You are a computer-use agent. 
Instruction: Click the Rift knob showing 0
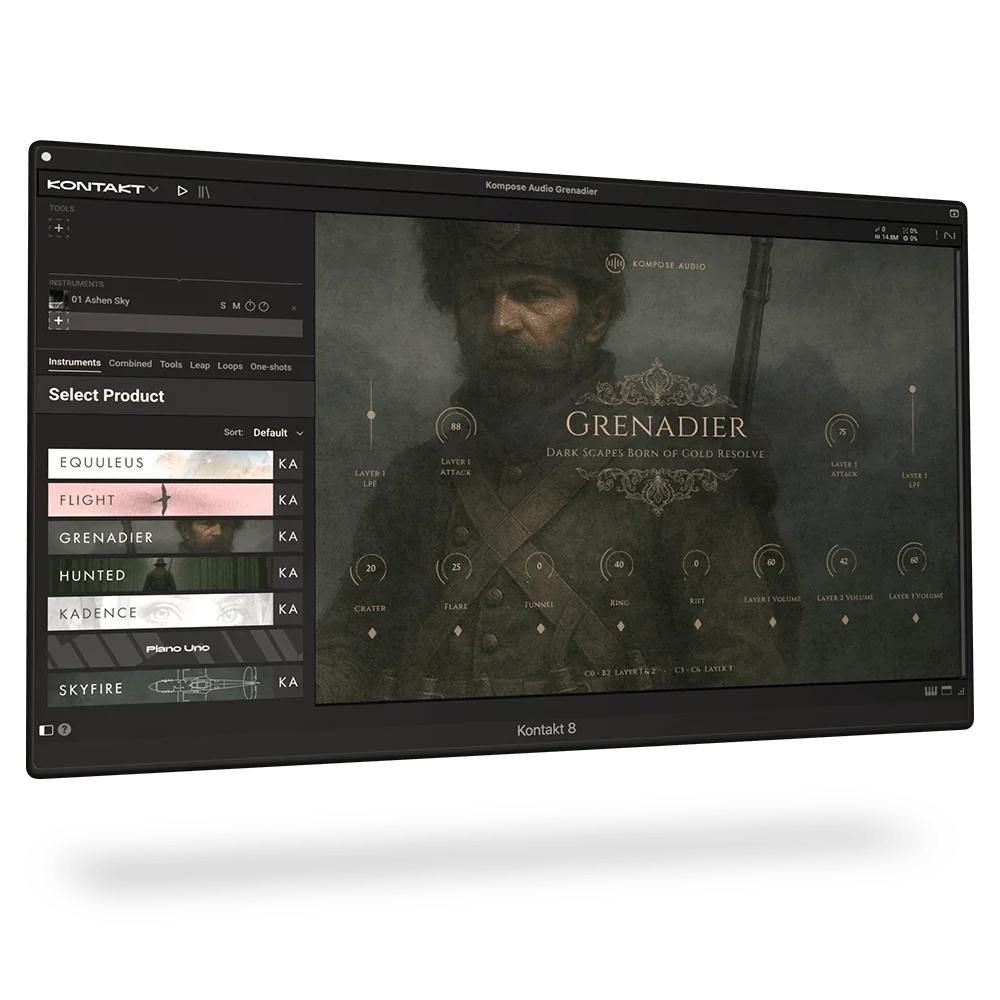point(696,564)
